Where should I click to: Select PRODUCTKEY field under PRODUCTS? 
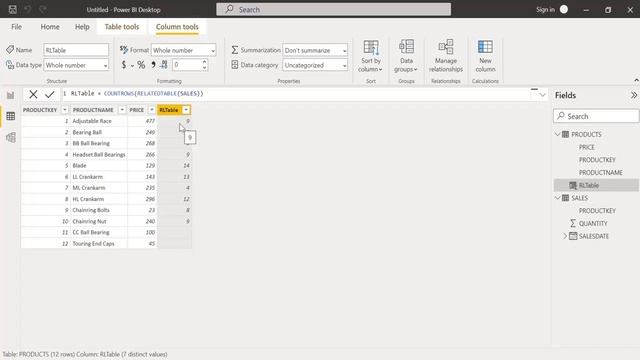(597, 160)
